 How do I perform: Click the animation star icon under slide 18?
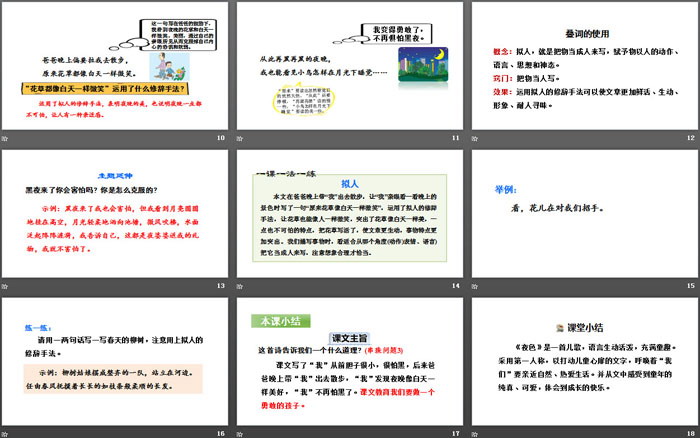point(475,434)
